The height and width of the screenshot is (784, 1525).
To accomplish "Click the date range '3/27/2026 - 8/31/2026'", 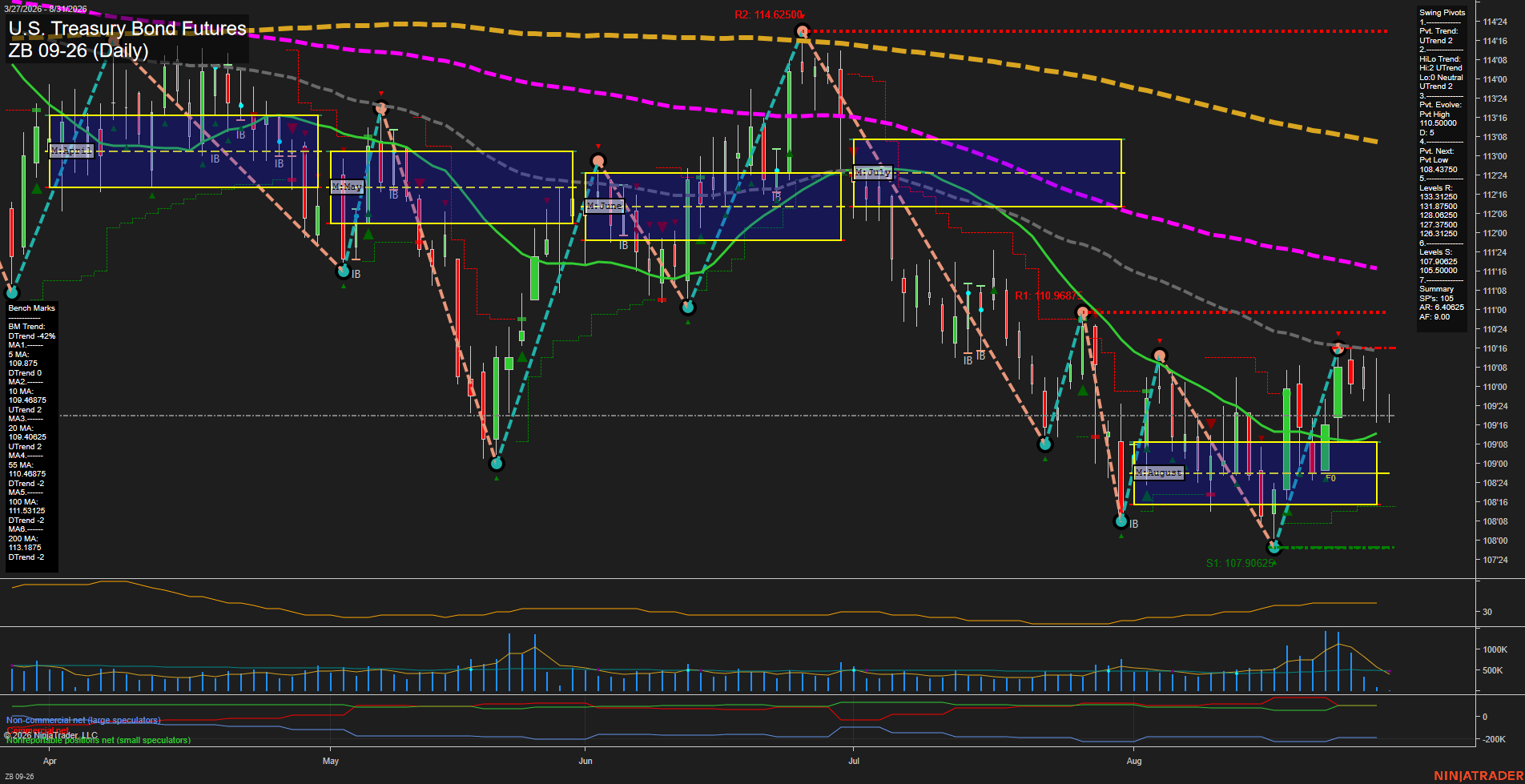I will (x=44, y=9).
